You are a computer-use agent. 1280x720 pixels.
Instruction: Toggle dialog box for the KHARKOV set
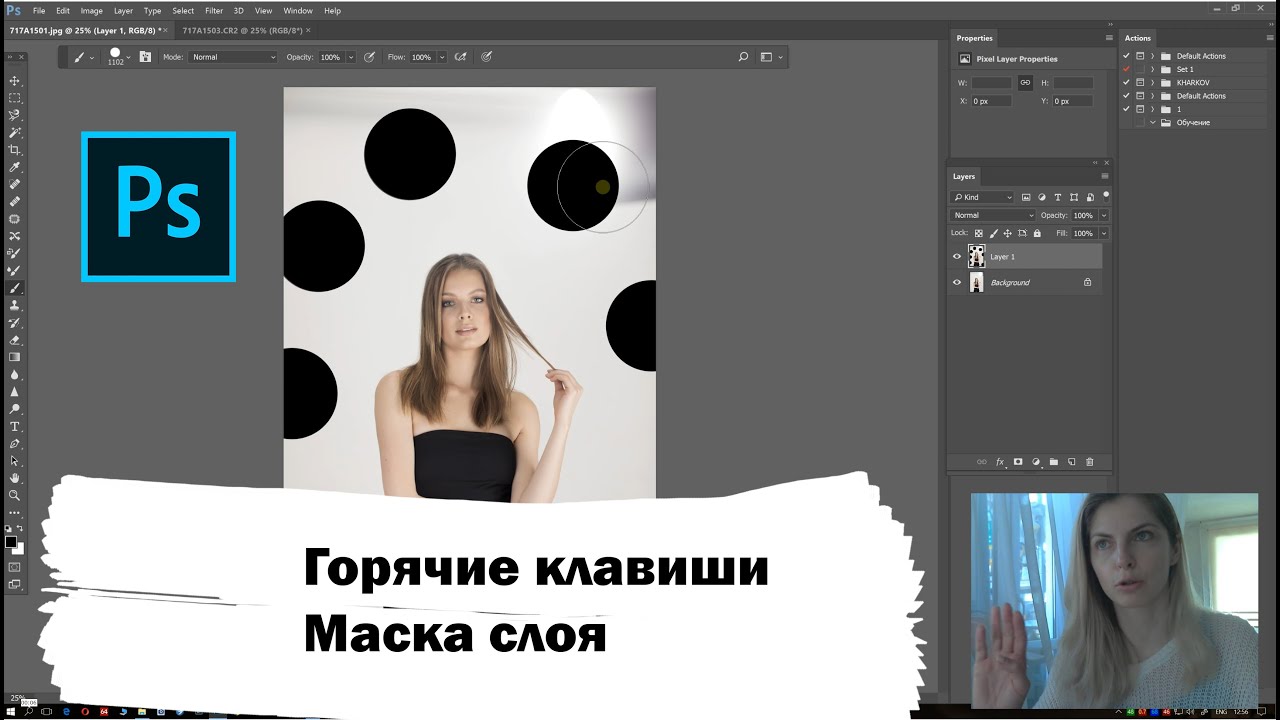[1140, 83]
